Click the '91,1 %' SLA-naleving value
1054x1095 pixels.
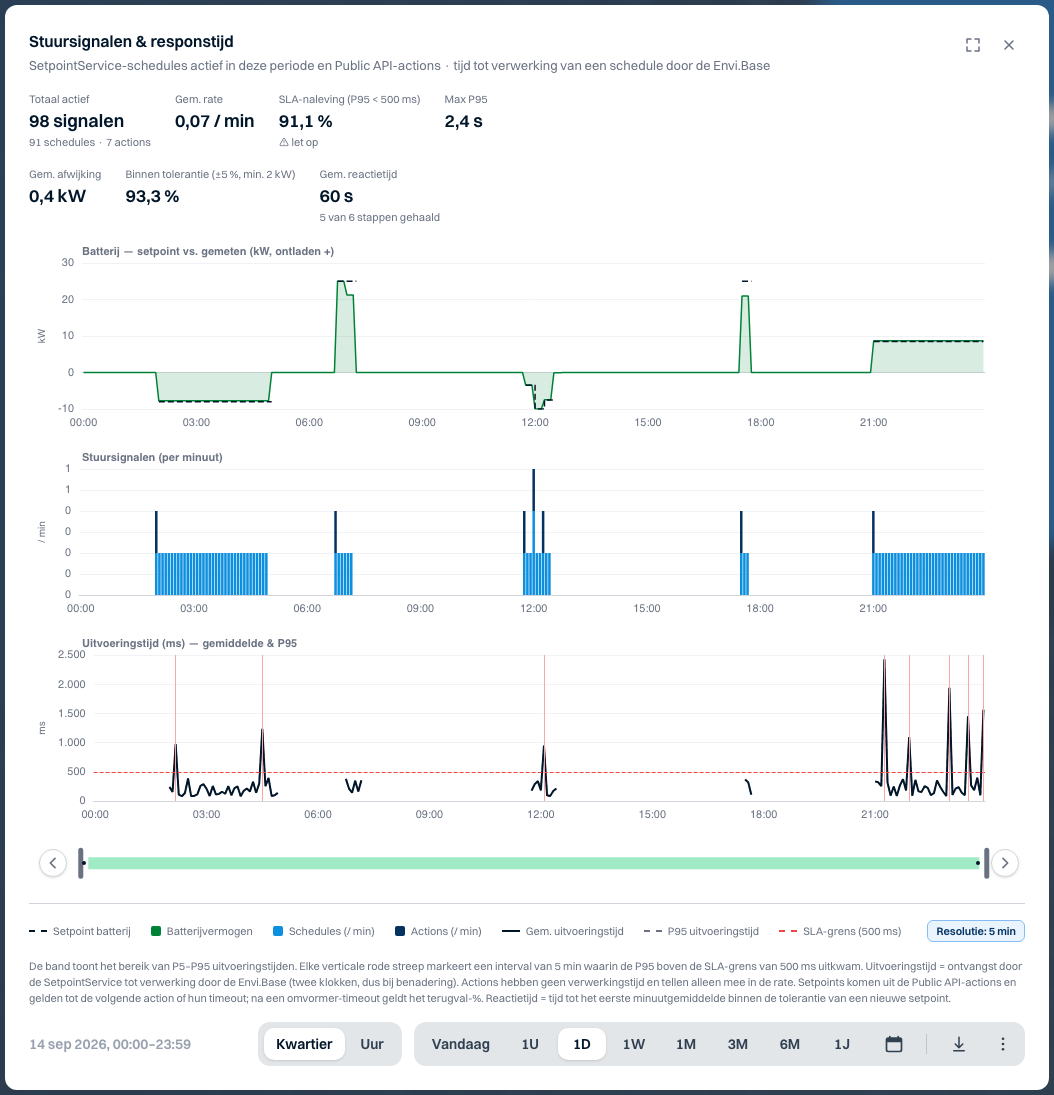(305, 122)
